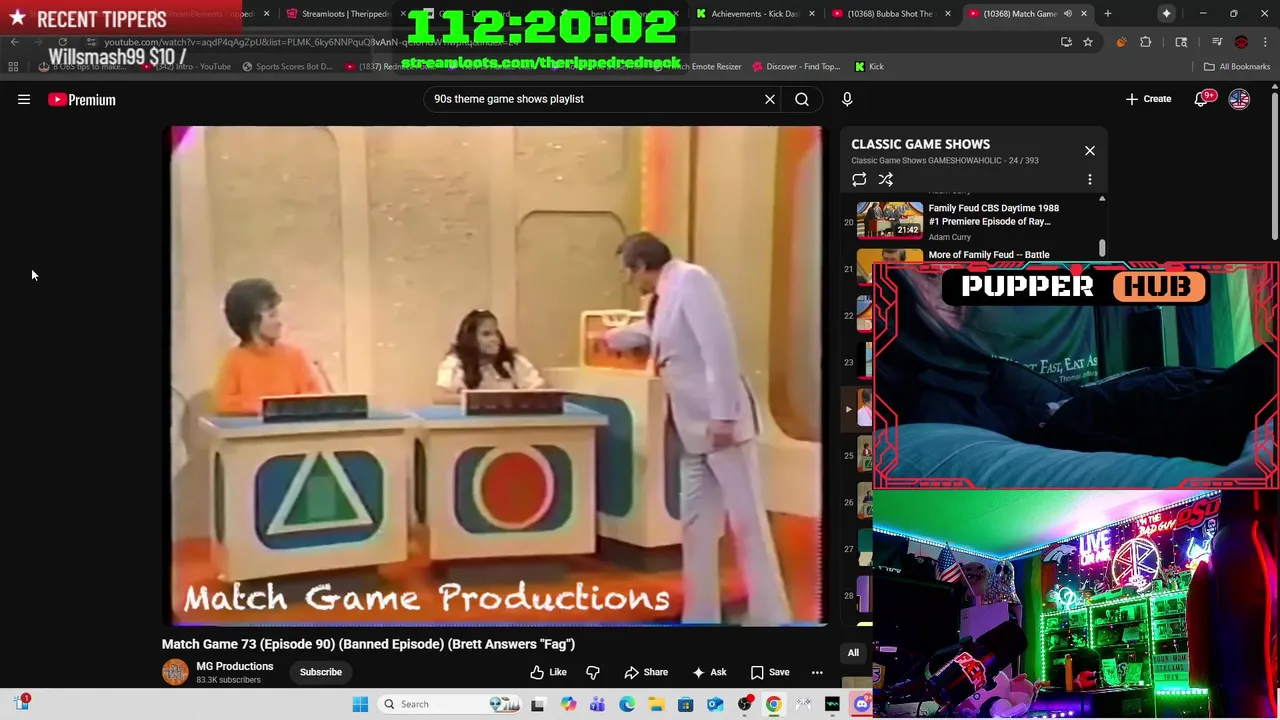Click the playlist panel scrollbar thumb
The height and width of the screenshot is (720, 1280).
[1102, 247]
